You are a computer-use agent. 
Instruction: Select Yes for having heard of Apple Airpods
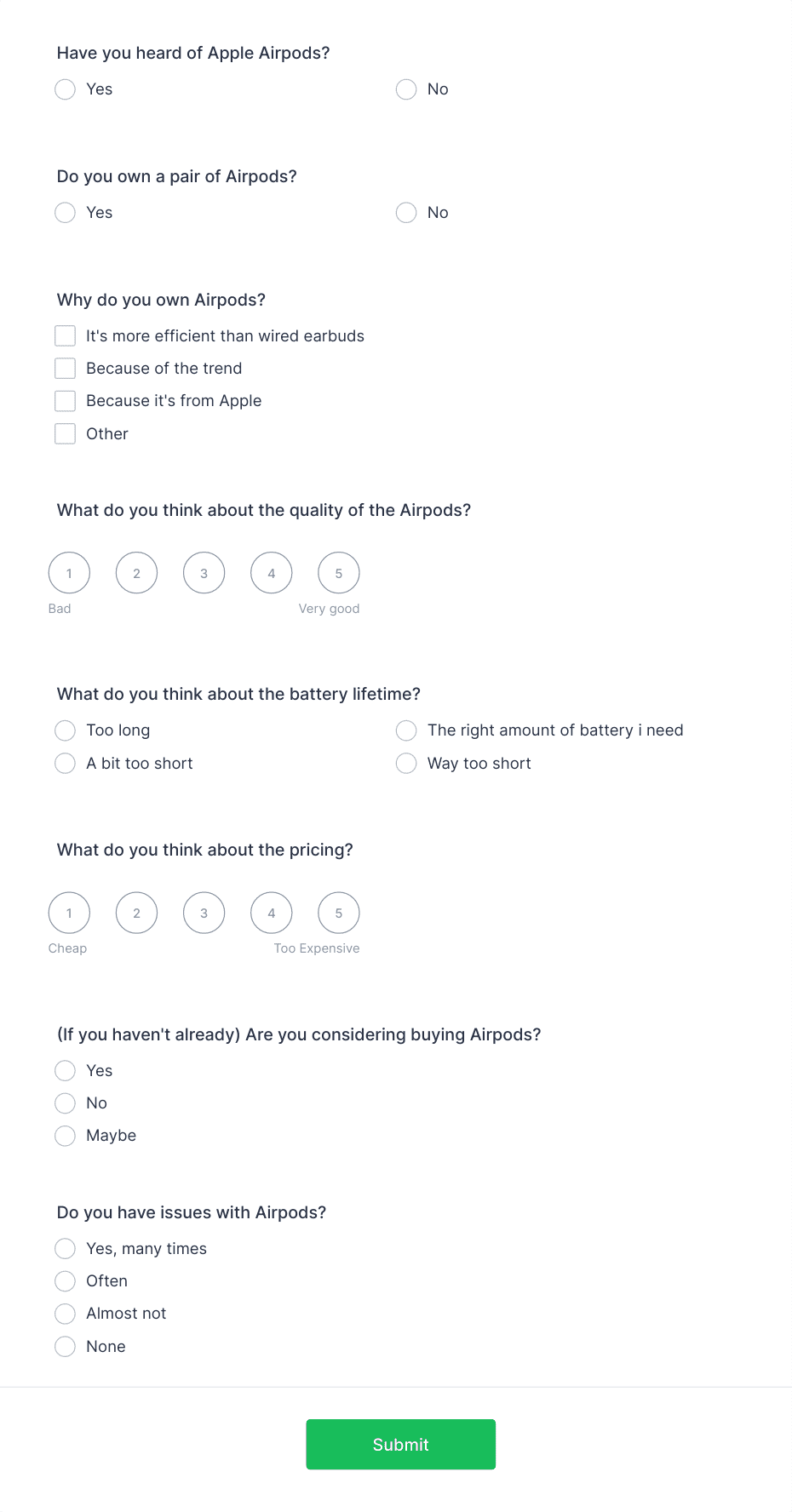click(65, 89)
